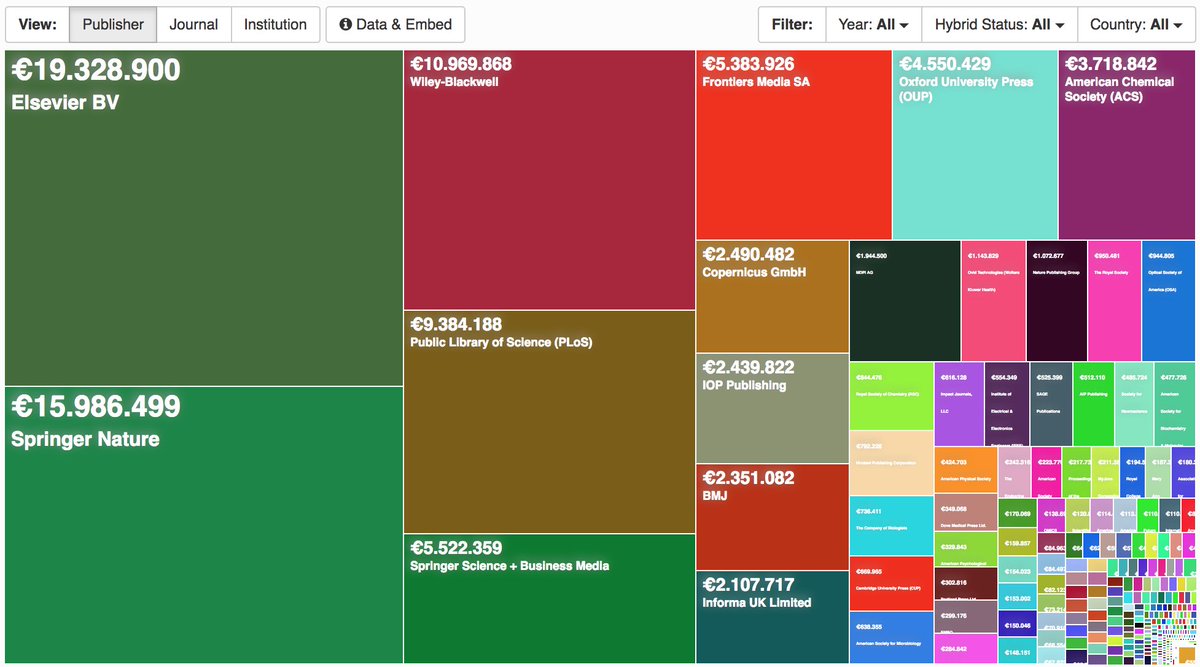
Task: Open the Data & Embed panel
Action: tap(395, 24)
